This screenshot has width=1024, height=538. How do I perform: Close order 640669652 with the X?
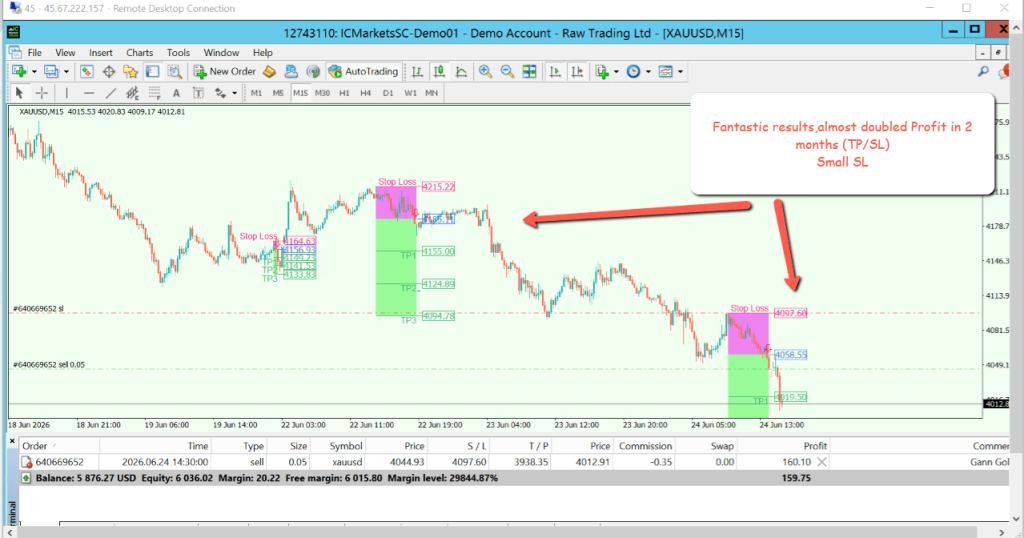[822, 462]
